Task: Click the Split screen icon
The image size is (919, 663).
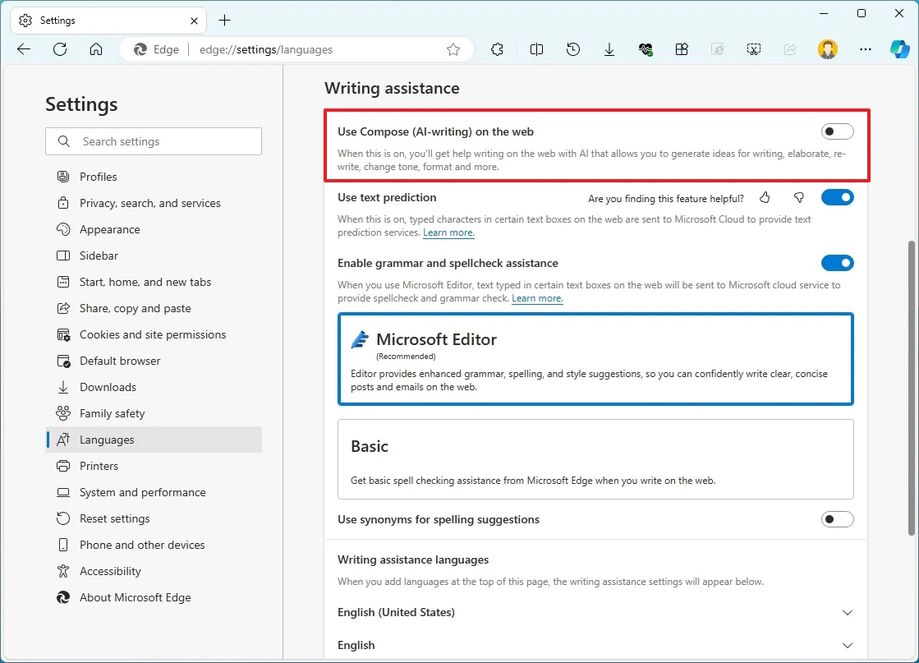Action: 536,49
